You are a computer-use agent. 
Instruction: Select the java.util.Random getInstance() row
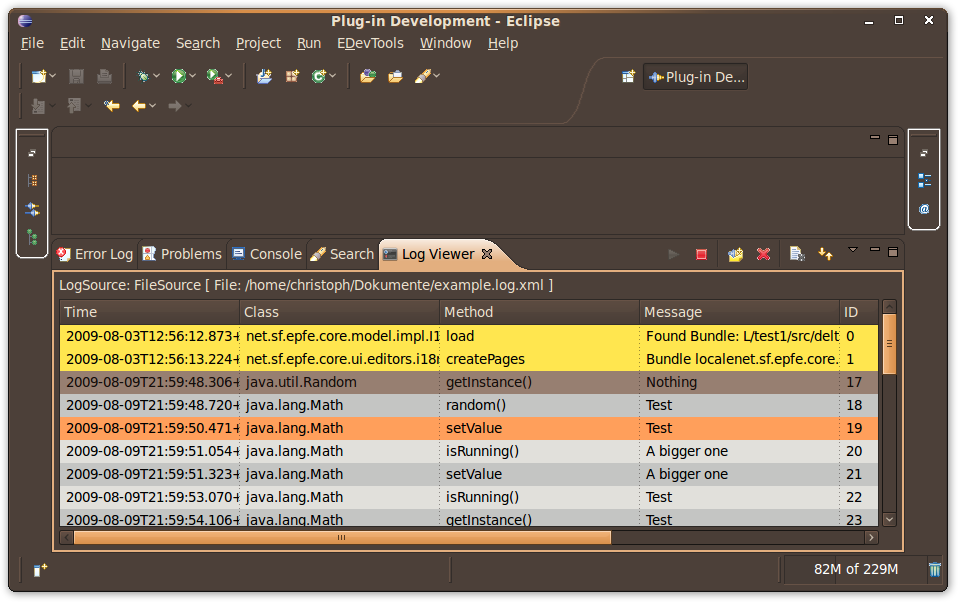(469, 383)
